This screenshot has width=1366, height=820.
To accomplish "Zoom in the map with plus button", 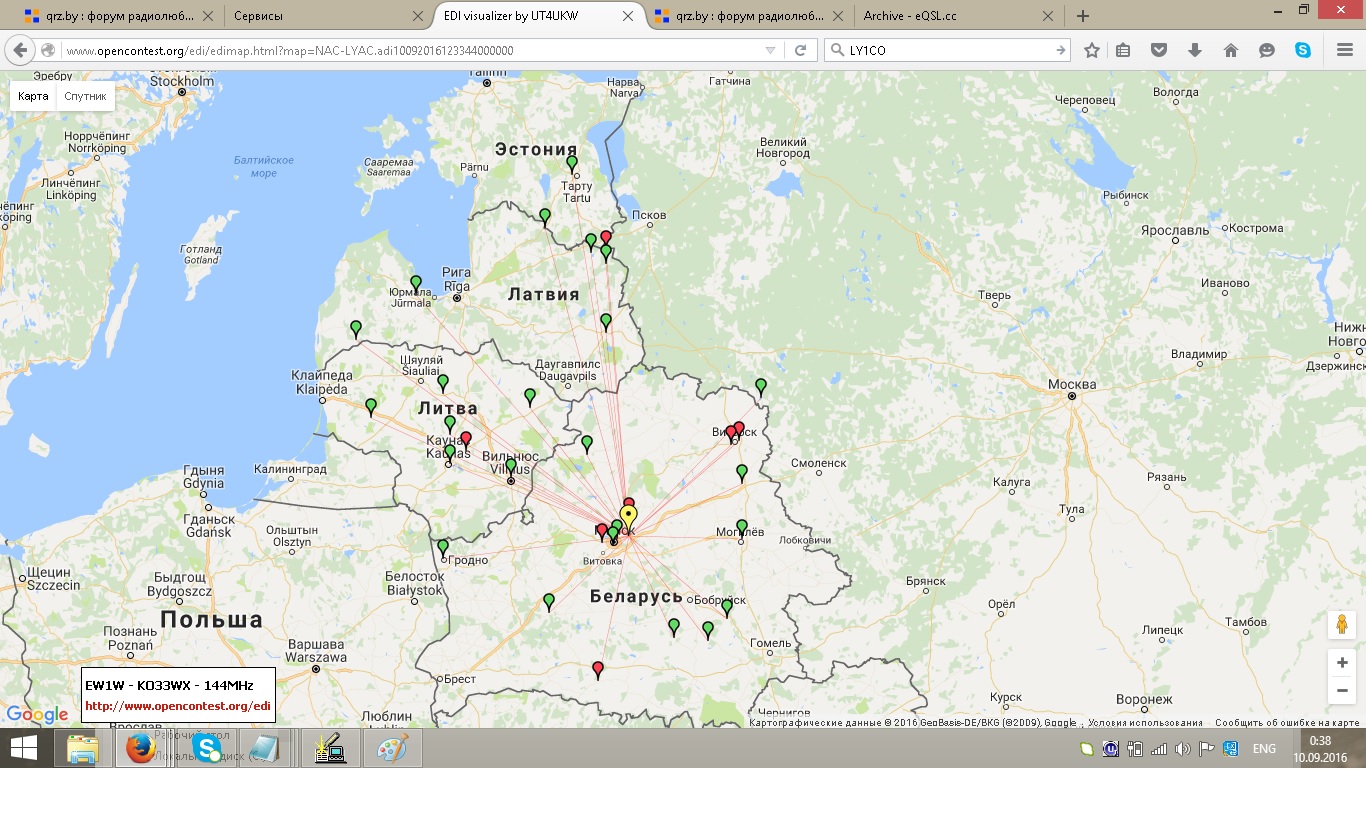I will coord(1342,663).
